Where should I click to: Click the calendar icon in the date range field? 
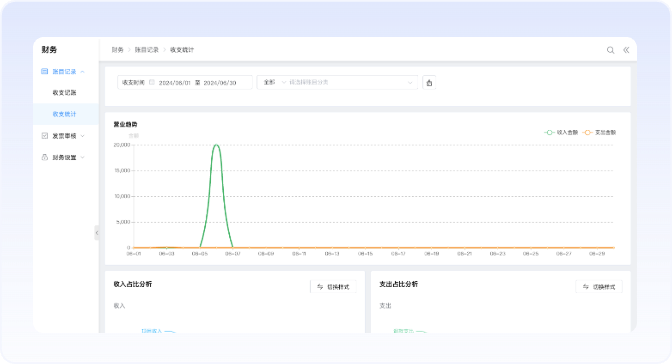(152, 82)
